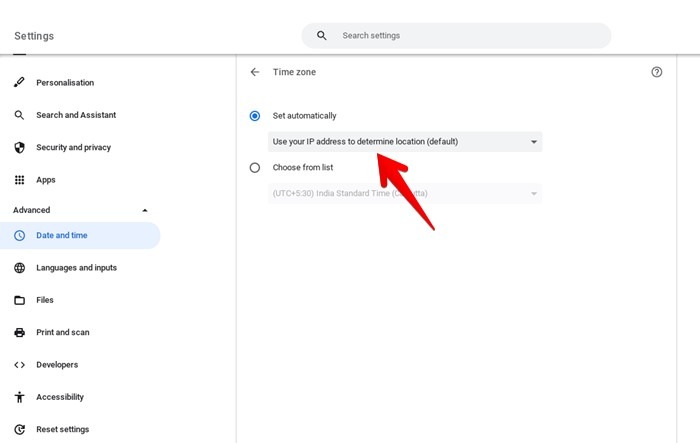Open the IP address location dropdown
Screen dimensions: 700x443
(405, 142)
